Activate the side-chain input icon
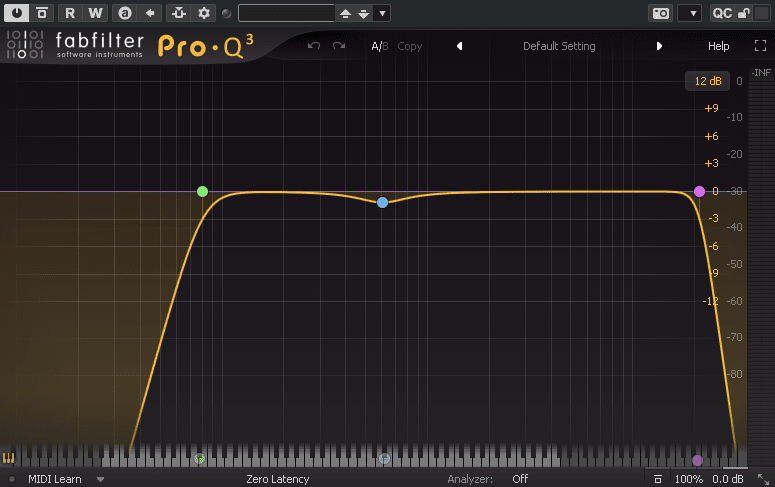 (x=178, y=13)
